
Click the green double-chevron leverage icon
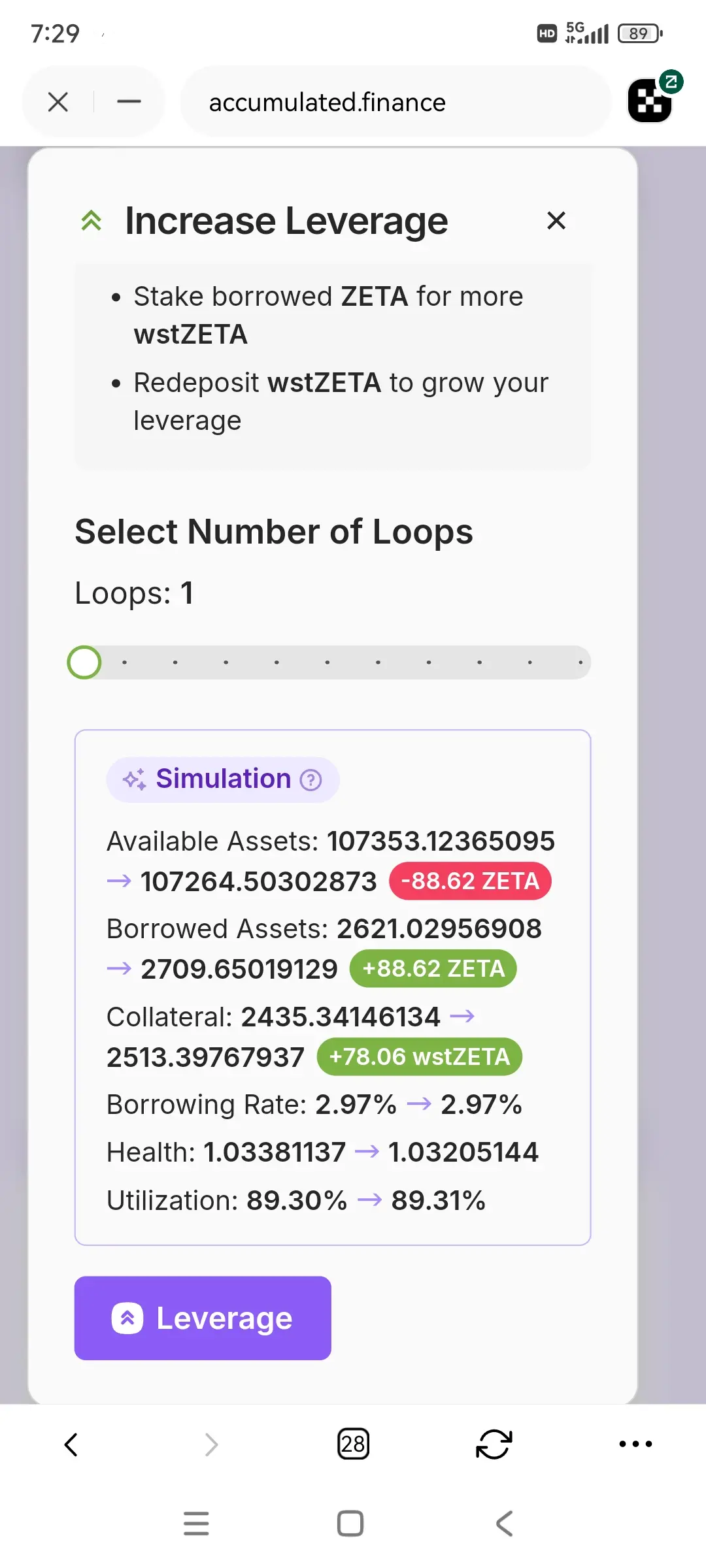point(92,221)
